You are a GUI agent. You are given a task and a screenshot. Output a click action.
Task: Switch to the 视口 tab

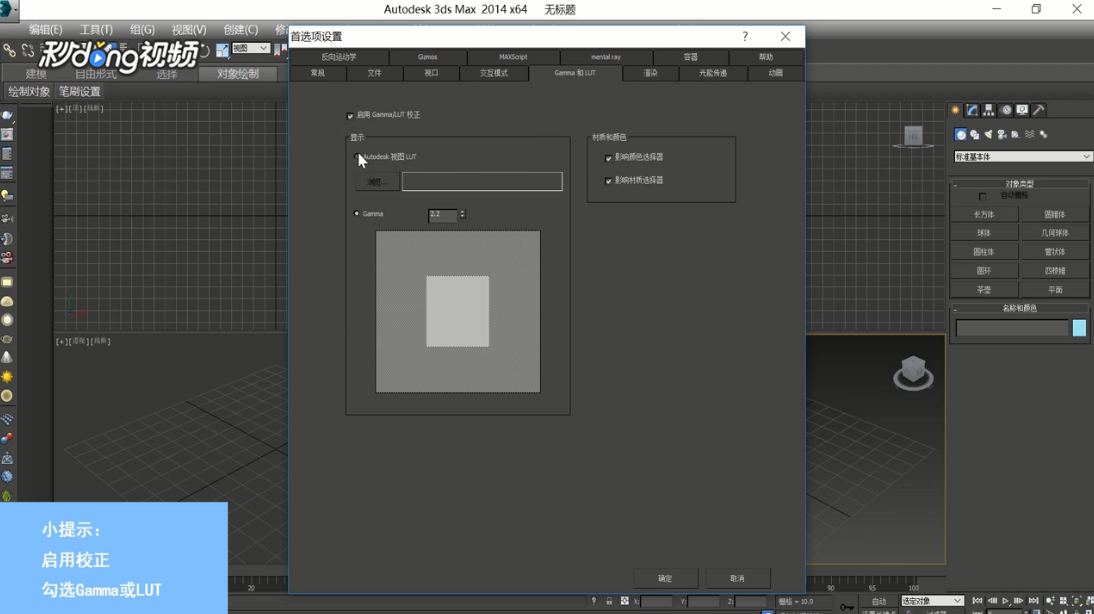point(431,73)
